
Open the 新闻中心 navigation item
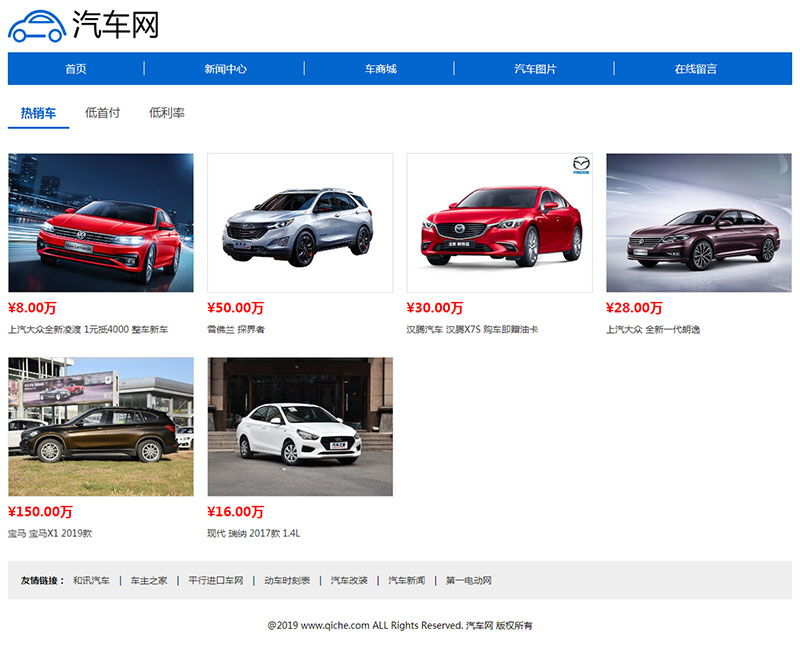pos(225,69)
